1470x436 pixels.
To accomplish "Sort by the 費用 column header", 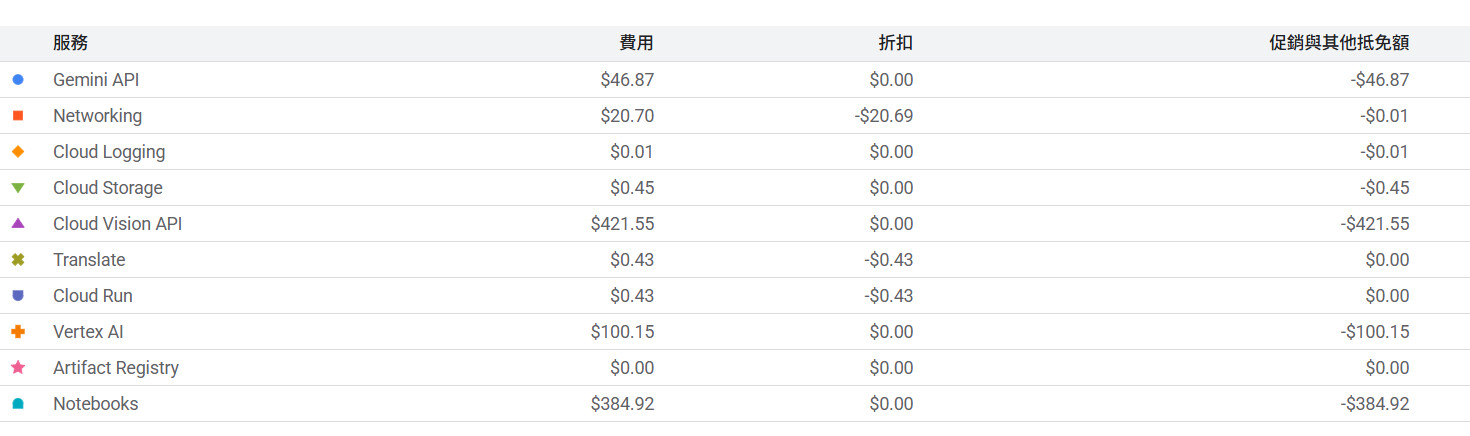I will pos(636,43).
